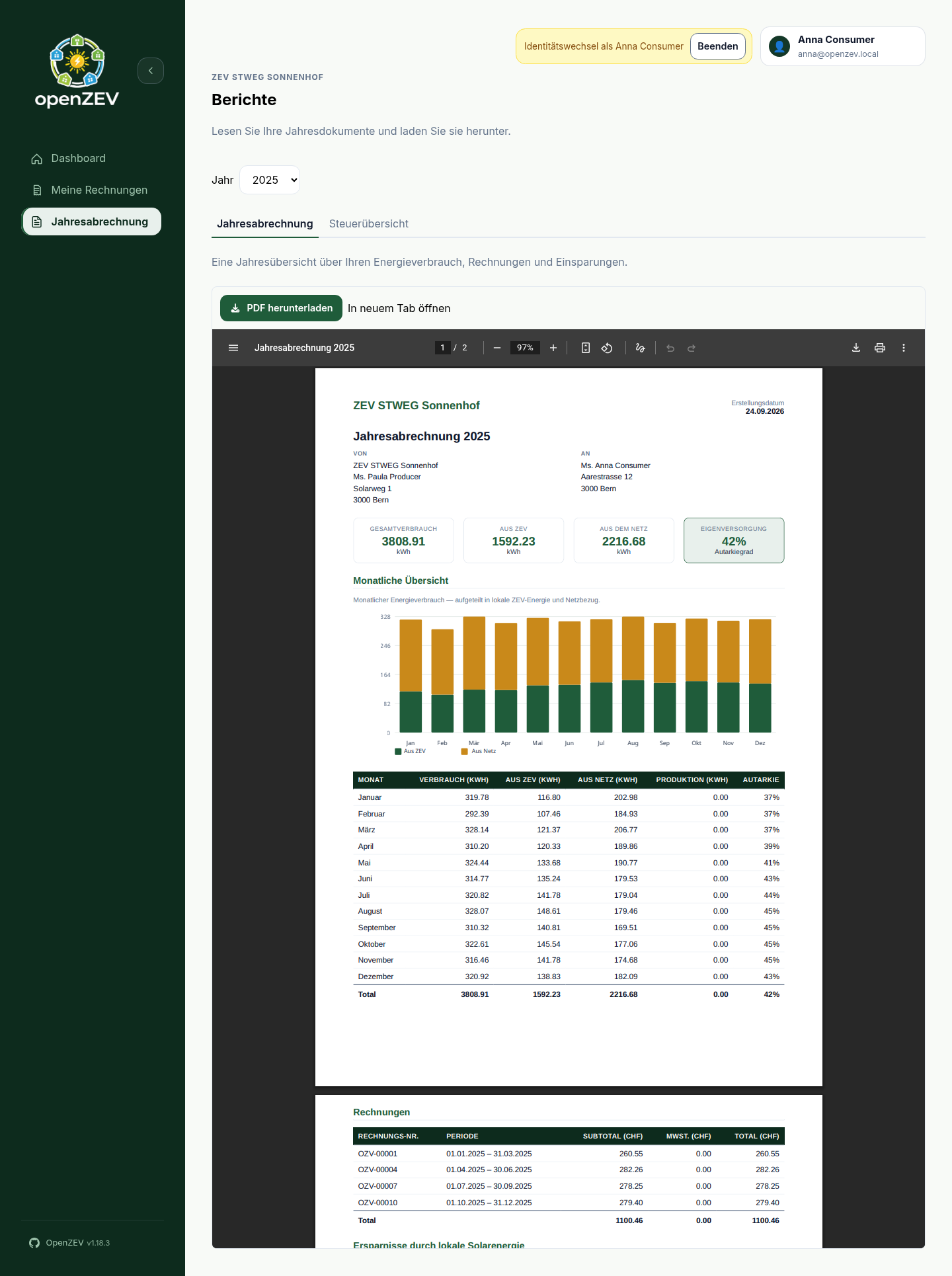The image size is (952, 1276).
Task: Click invoice OZV-00007 row
Action: pos(569,1186)
